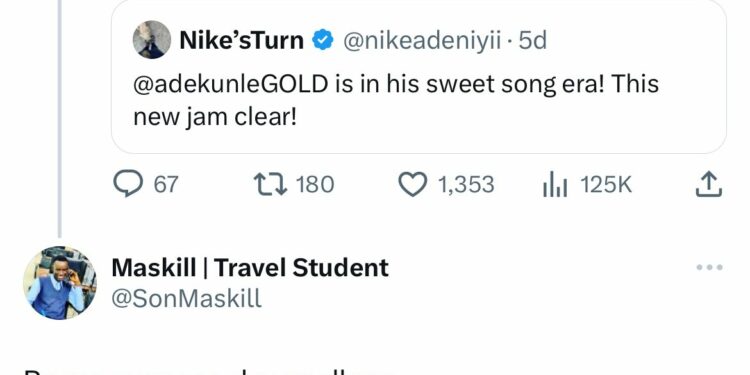The width and height of the screenshot is (750, 375).
Task: Click the 5d timestamp on quoted tweet
Action: pyautogui.click(x=532, y=41)
